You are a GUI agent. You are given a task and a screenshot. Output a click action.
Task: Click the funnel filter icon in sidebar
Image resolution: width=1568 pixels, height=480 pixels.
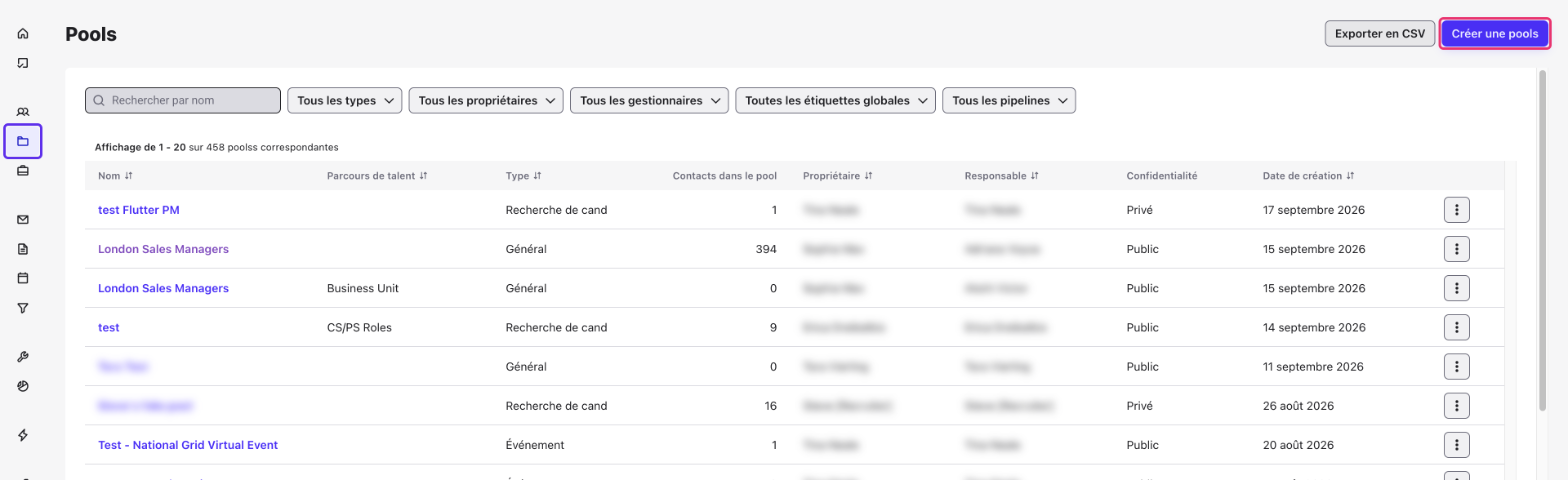(23, 308)
